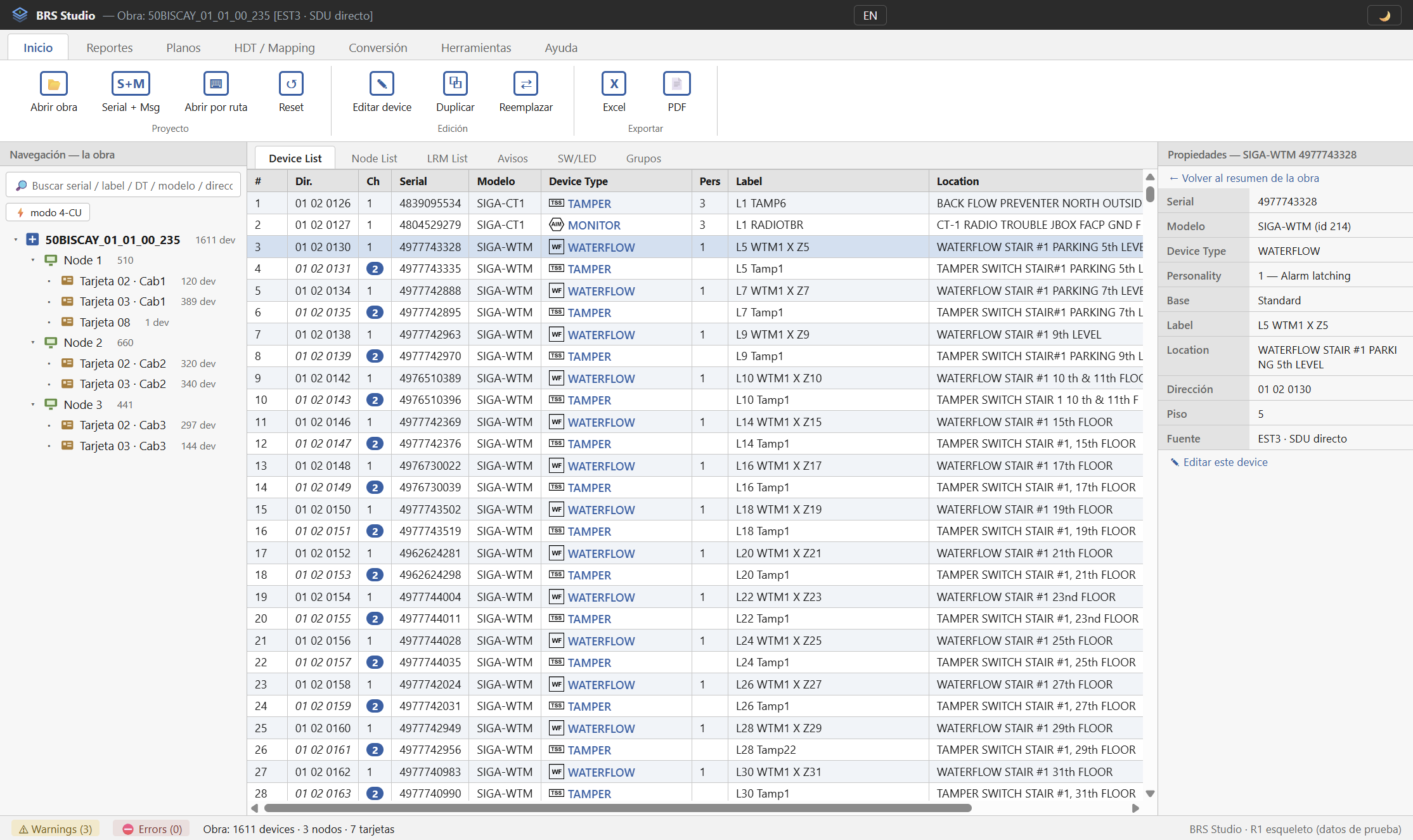Screen dimensions: 1413x840
Task: Open the Planos ribbon tab
Action: click(x=183, y=48)
